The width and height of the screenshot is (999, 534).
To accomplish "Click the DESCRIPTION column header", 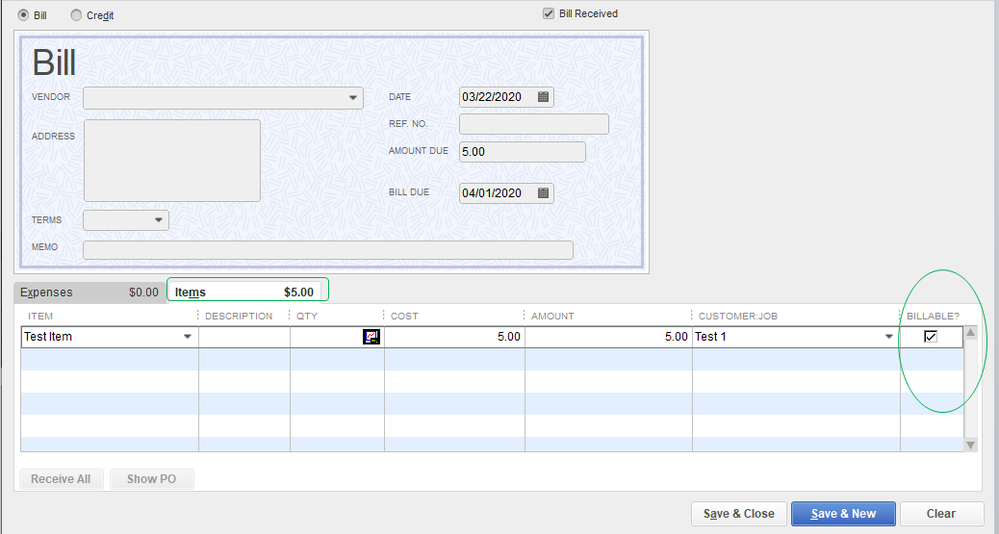I will tap(239, 316).
